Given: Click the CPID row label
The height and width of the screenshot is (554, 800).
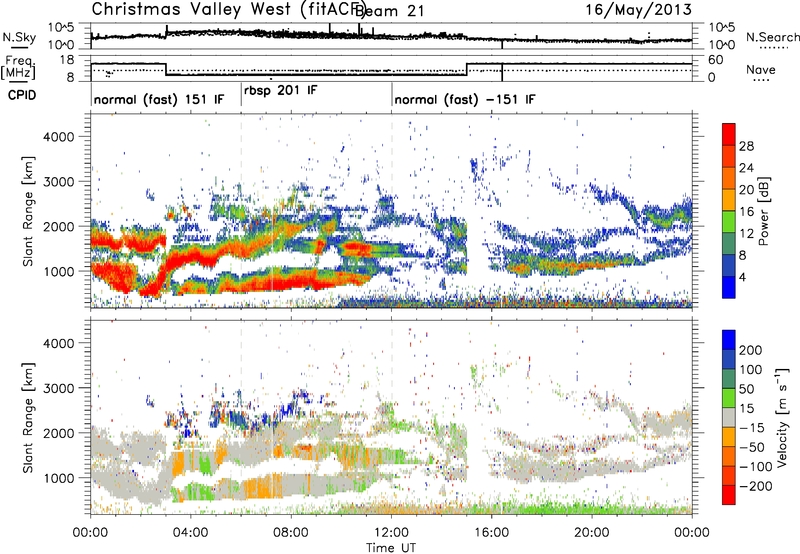Looking at the screenshot, I should tap(22, 95).
